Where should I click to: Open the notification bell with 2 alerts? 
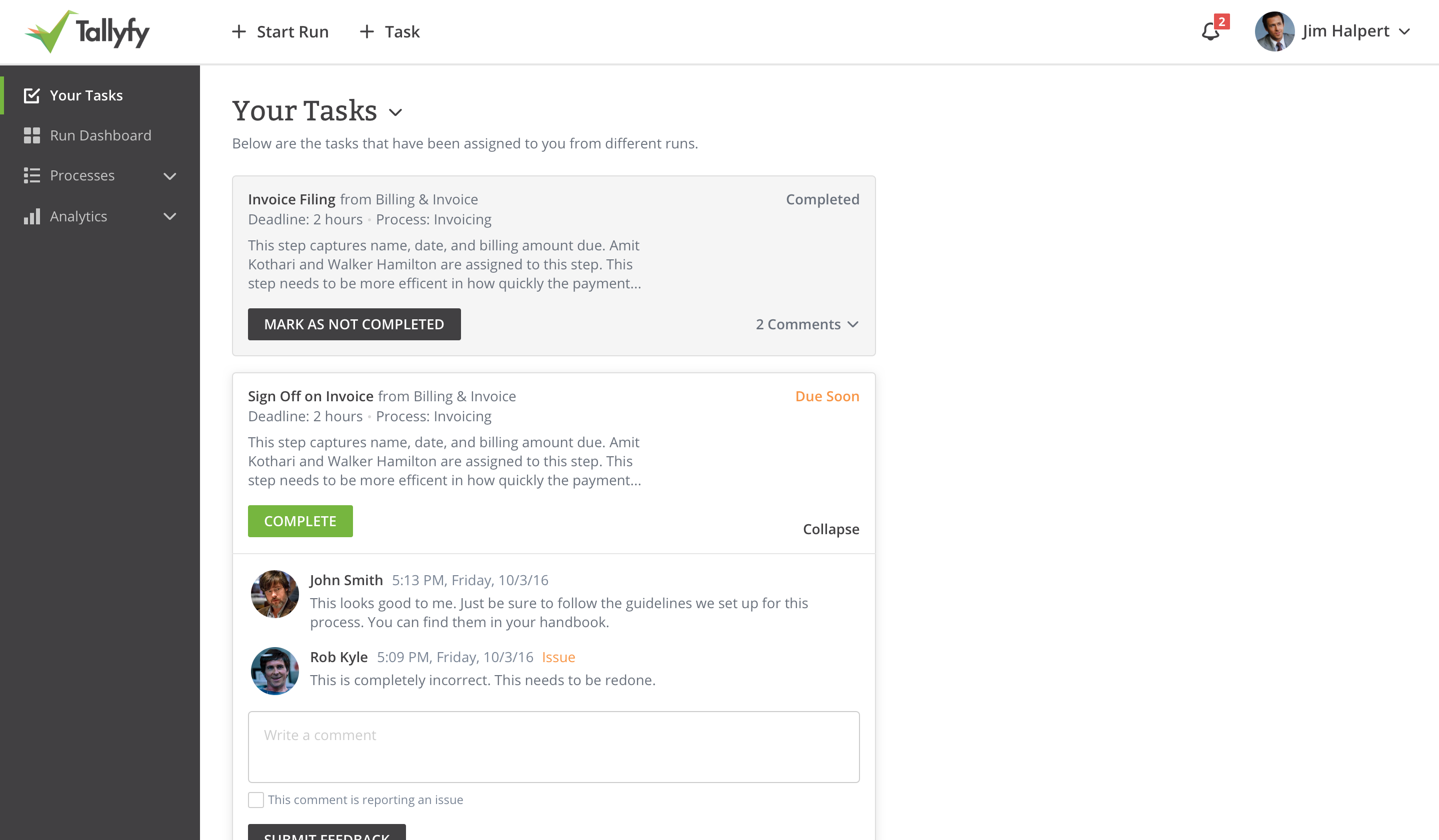1209,32
